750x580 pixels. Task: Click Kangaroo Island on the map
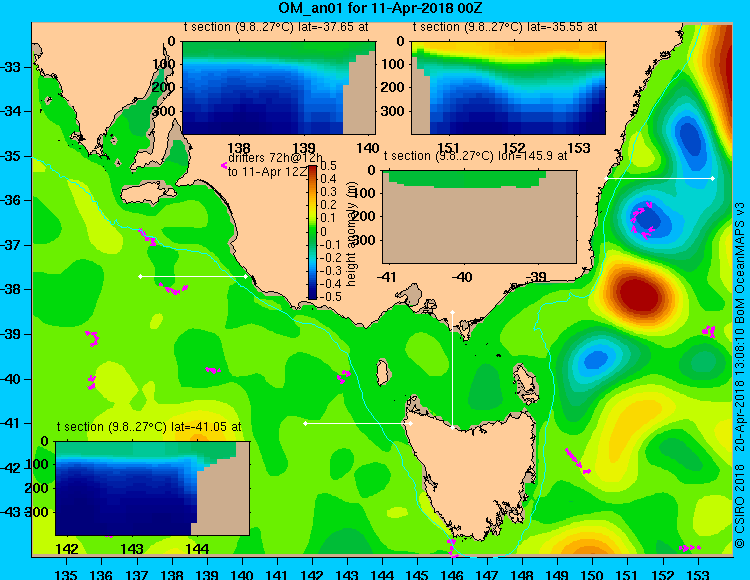(x=147, y=195)
